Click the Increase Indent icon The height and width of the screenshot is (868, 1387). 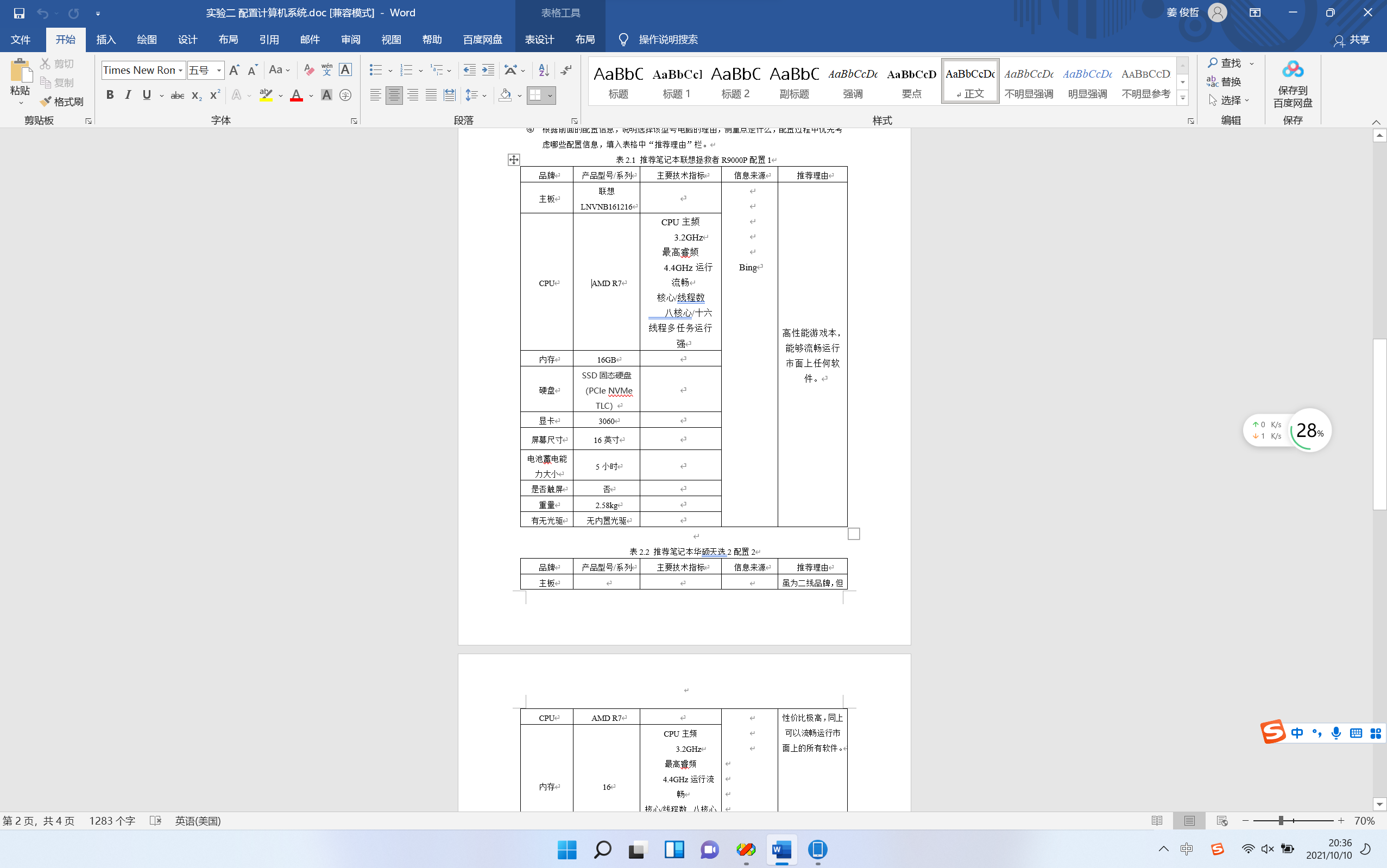488,70
